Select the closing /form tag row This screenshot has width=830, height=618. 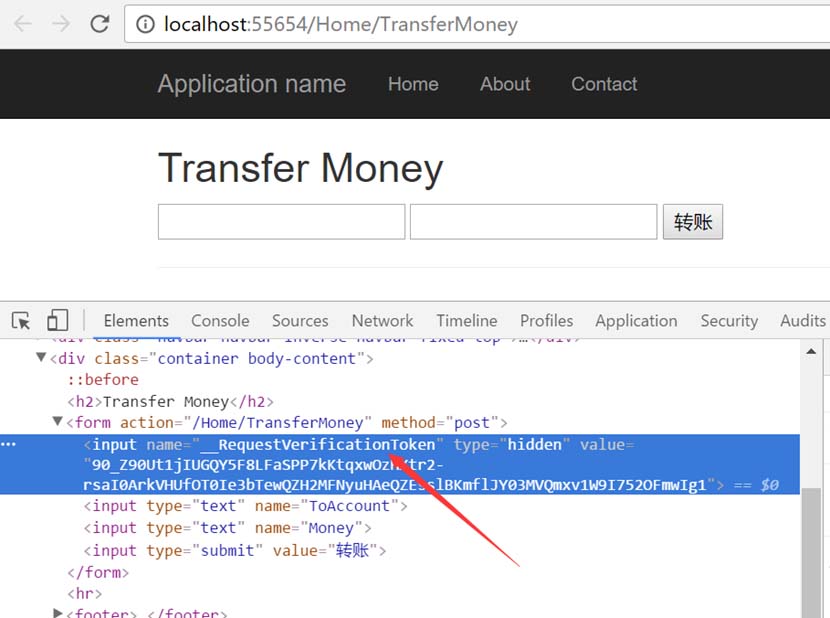[x=98, y=572]
